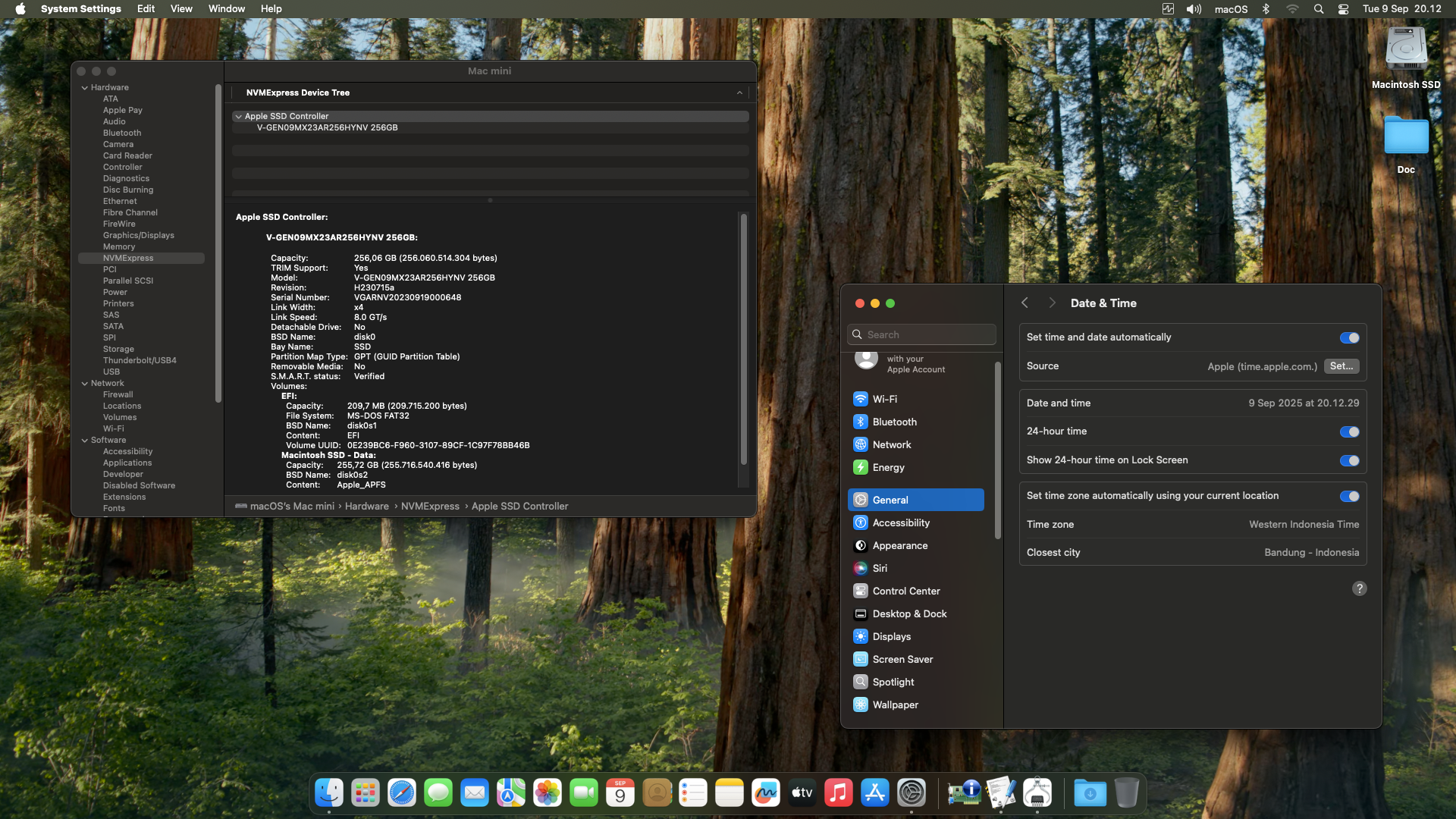Open Spotlight search in menu bar
This screenshot has width=1456, height=819.
pyautogui.click(x=1319, y=9)
